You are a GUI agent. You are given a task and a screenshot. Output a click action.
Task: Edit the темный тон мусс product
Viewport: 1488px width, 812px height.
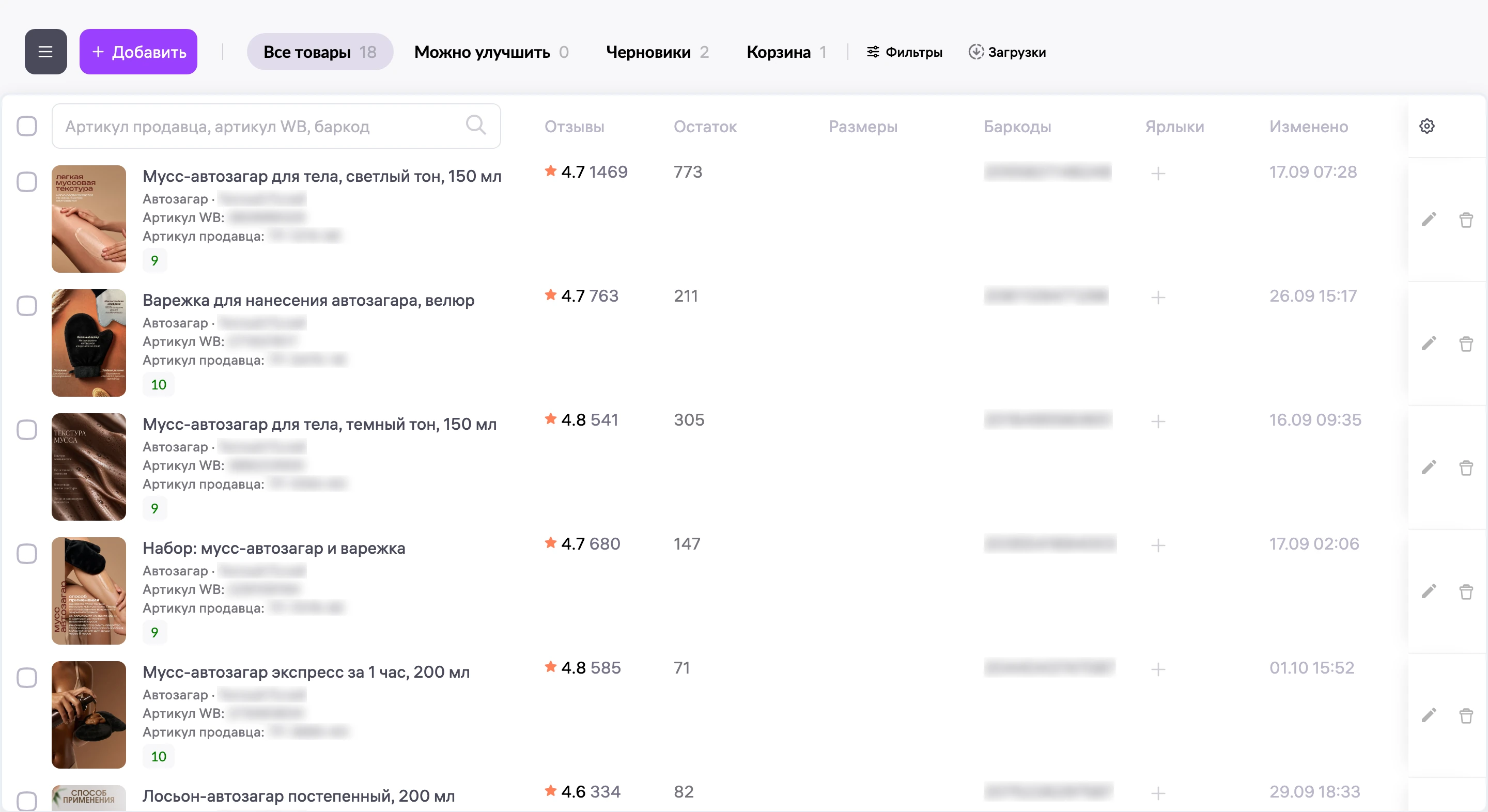click(x=1429, y=467)
